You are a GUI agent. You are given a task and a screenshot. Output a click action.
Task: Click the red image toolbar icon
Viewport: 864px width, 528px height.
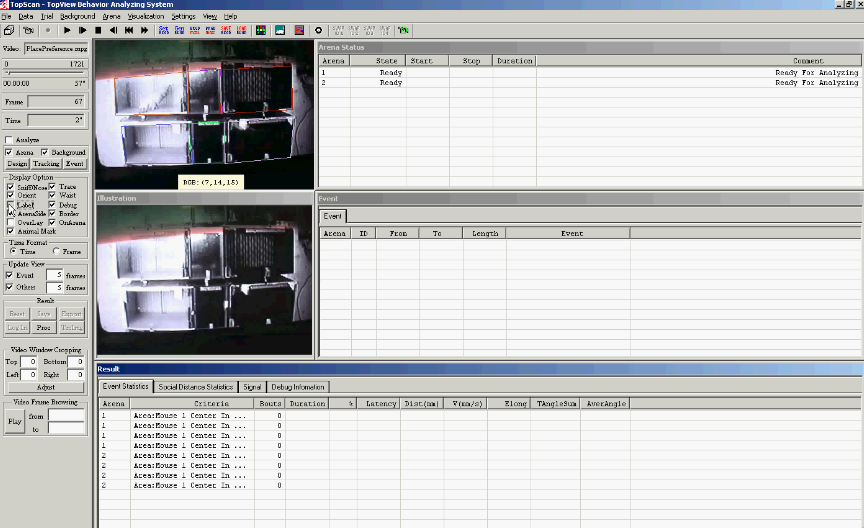click(299, 30)
